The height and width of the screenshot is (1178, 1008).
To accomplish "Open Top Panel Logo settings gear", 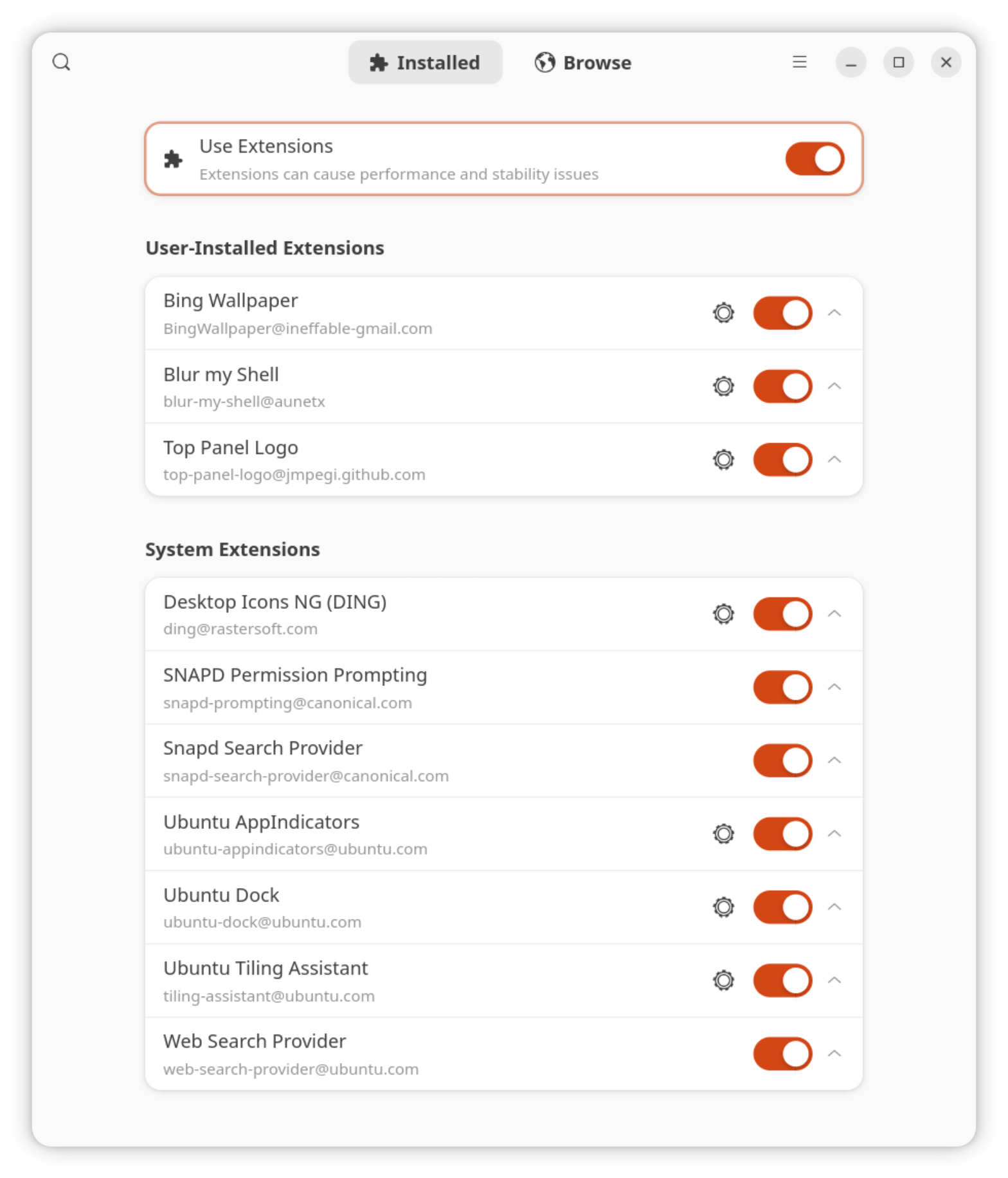I will point(723,460).
